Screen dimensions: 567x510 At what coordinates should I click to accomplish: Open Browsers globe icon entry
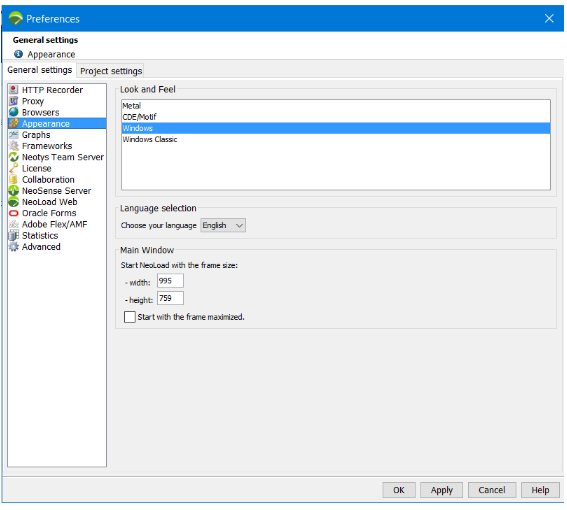[x=14, y=112]
